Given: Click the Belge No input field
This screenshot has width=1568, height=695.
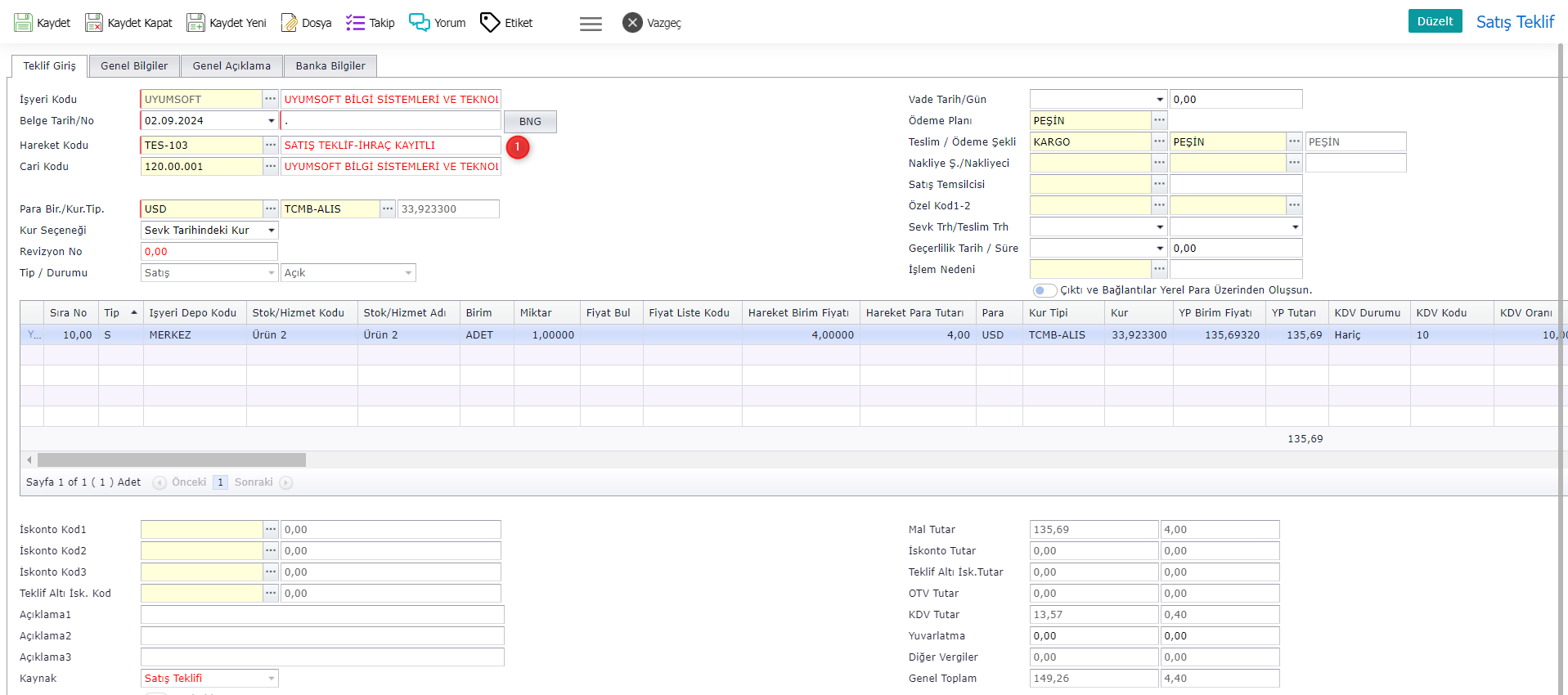Looking at the screenshot, I should tap(391, 120).
